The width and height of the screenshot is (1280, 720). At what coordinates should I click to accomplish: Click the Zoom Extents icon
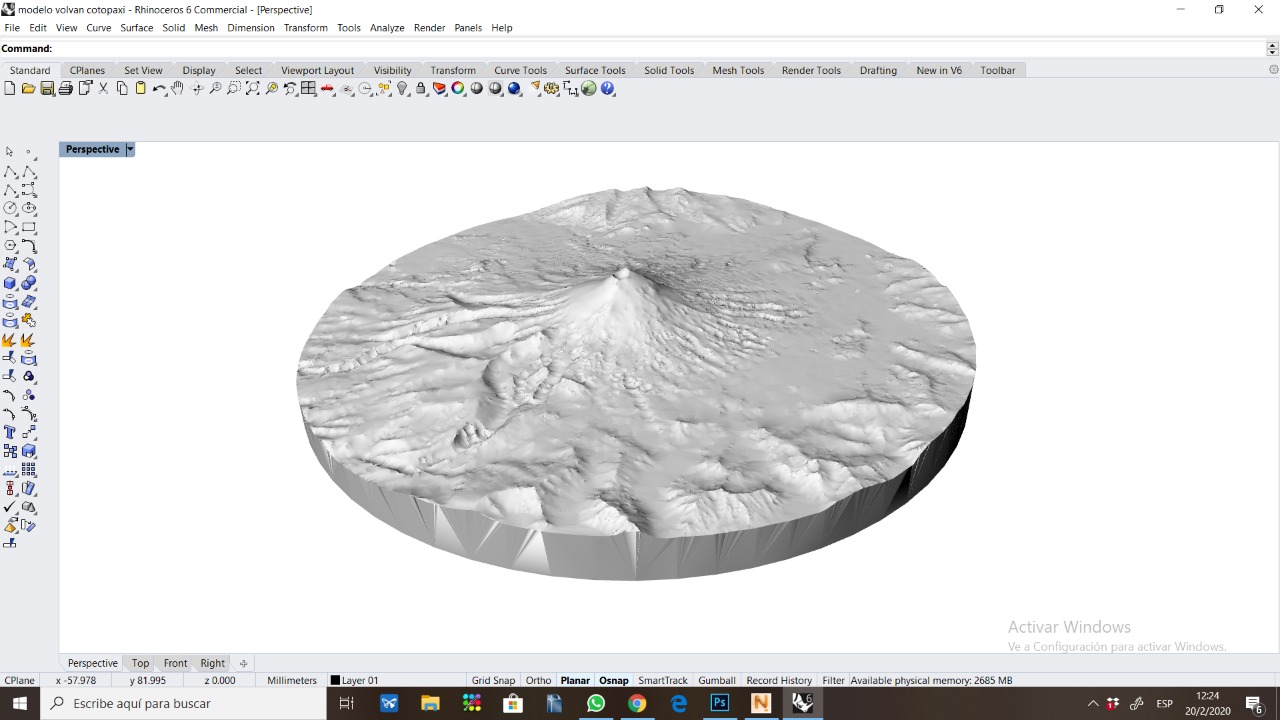253,88
